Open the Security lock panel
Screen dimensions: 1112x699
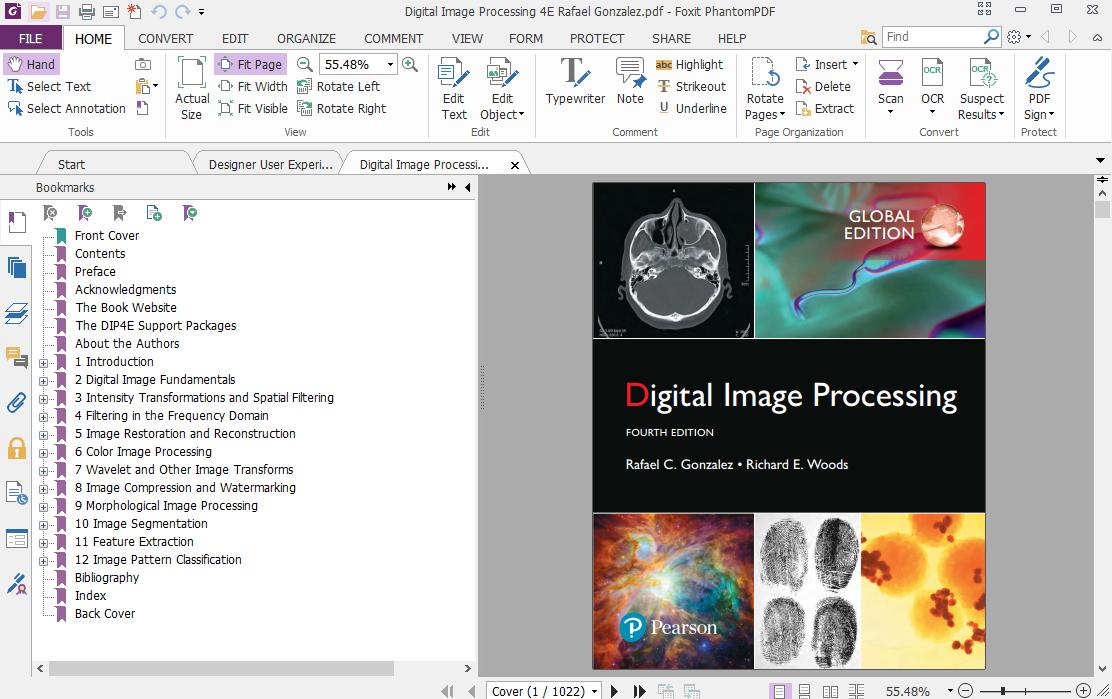click(x=16, y=448)
